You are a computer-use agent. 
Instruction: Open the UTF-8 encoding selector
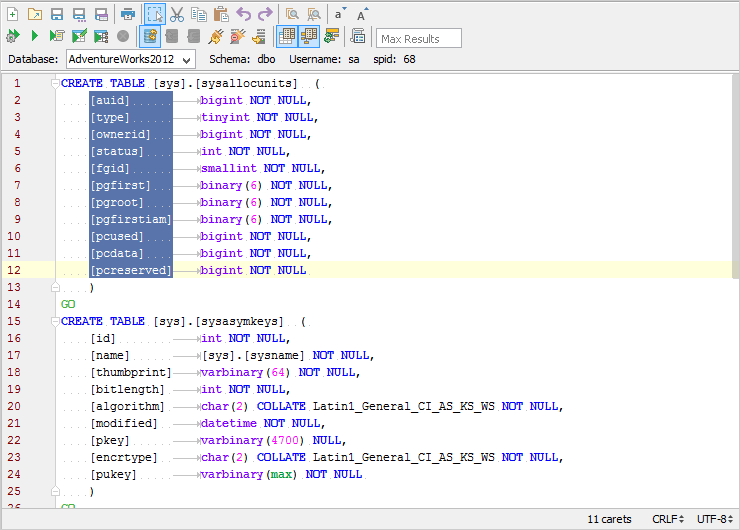click(x=715, y=519)
